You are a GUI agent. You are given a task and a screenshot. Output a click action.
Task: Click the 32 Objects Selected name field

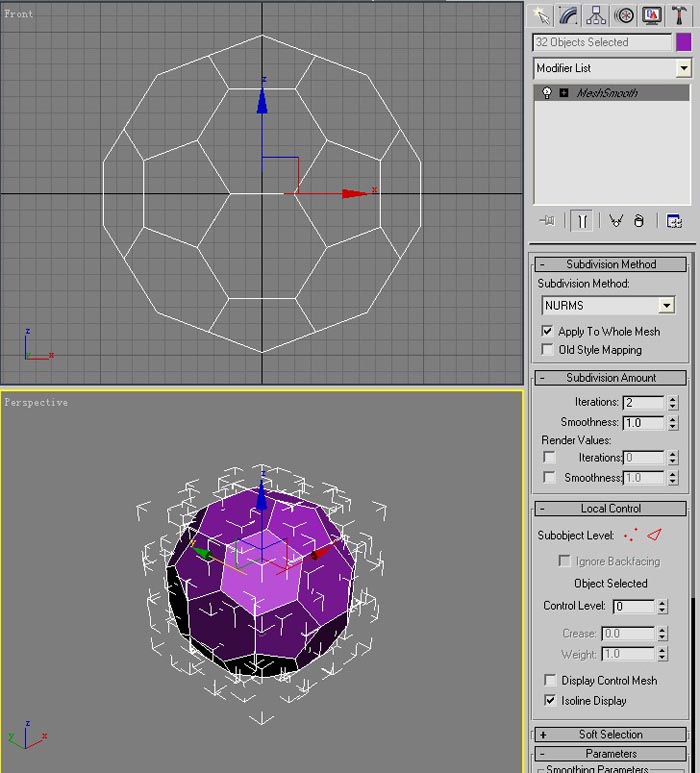[602, 42]
